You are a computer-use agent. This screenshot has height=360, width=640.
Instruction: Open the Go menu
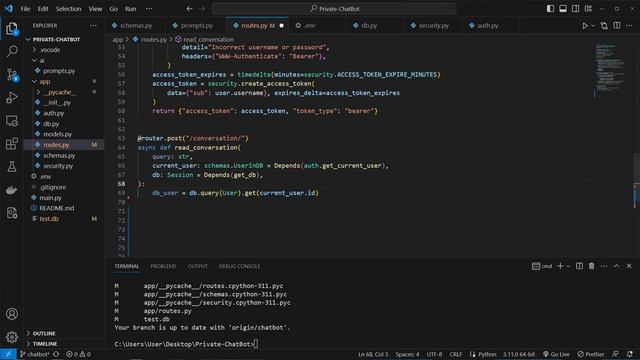[x=113, y=9]
